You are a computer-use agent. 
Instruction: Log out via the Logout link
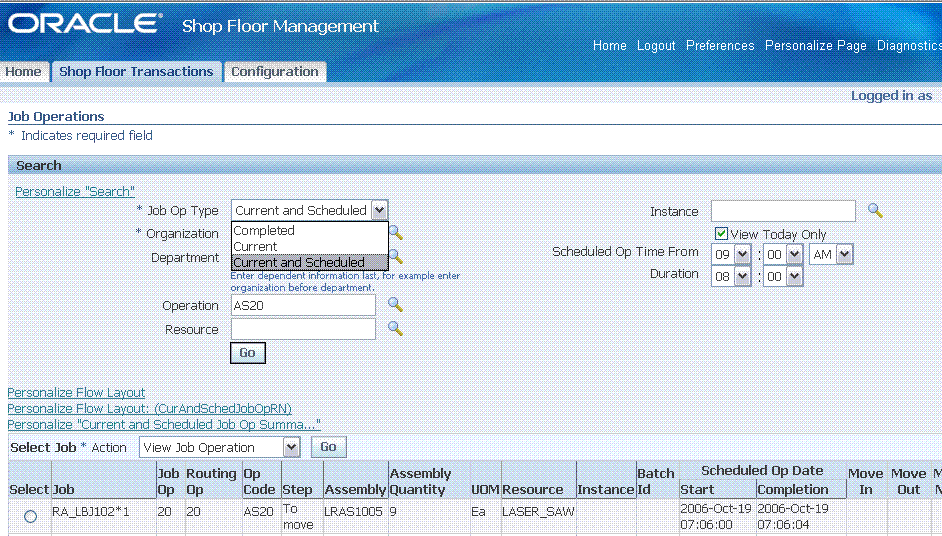[x=656, y=46]
